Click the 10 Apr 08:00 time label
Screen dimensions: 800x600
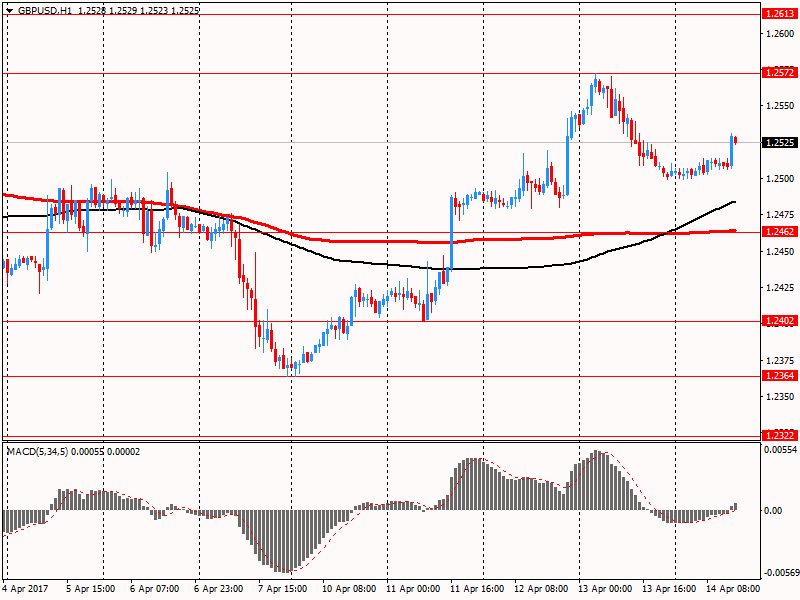point(349,589)
